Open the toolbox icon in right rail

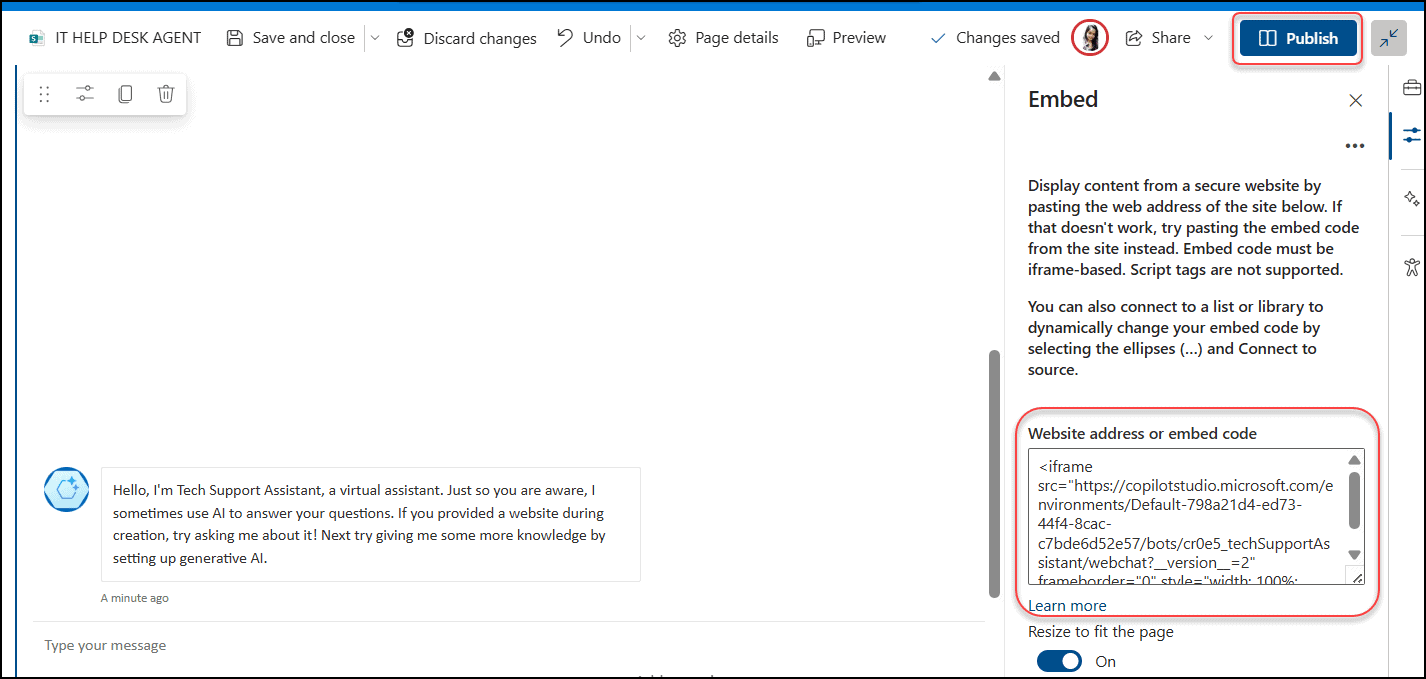[x=1411, y=88]
